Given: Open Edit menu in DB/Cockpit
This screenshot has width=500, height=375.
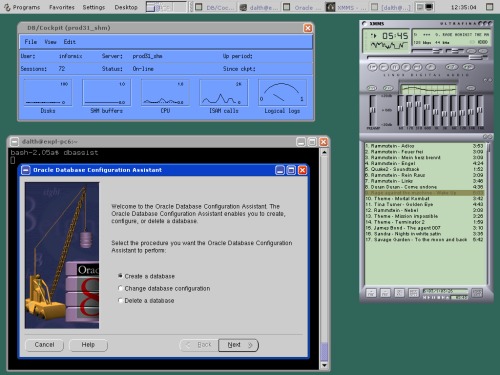Looking at the screenshot, I should (70, 42).
